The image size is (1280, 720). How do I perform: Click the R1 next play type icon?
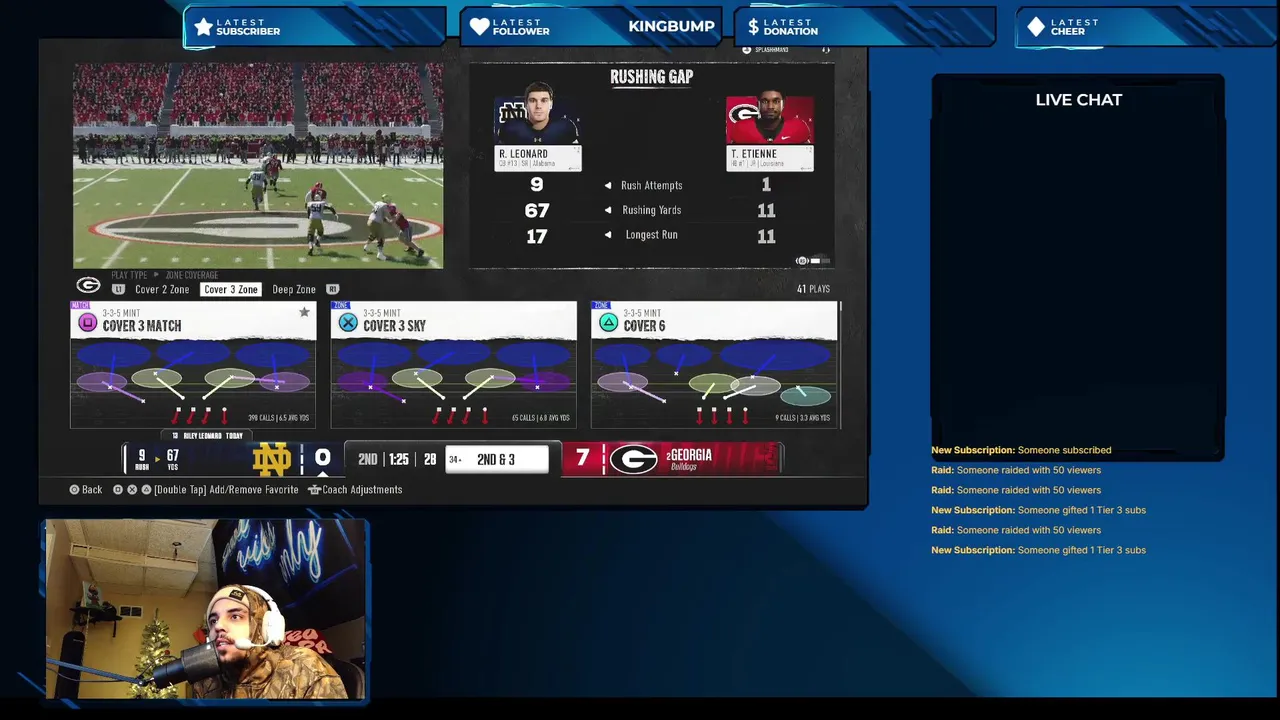click(x=332, y=289)
